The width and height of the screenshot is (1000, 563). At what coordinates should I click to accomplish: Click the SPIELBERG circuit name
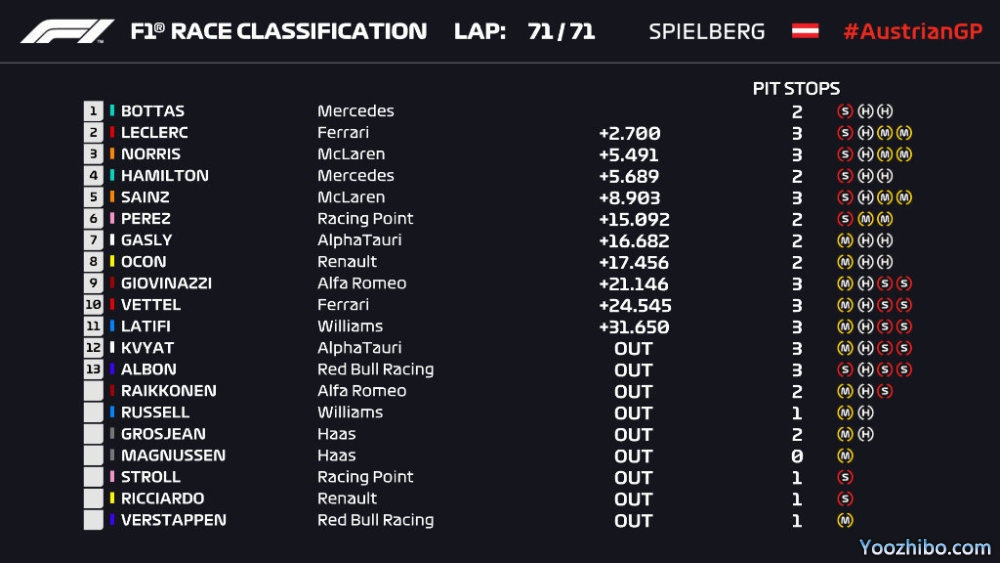(x=706, y=31)
